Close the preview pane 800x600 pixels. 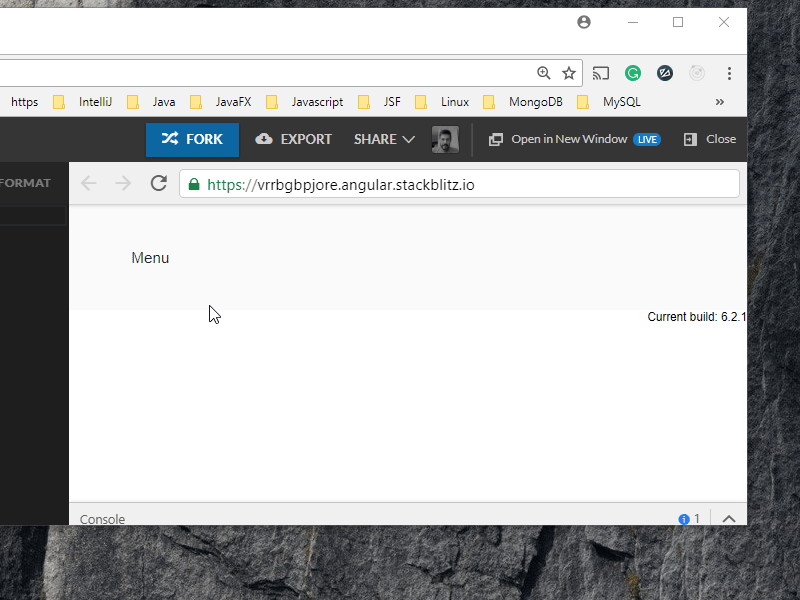710,140
